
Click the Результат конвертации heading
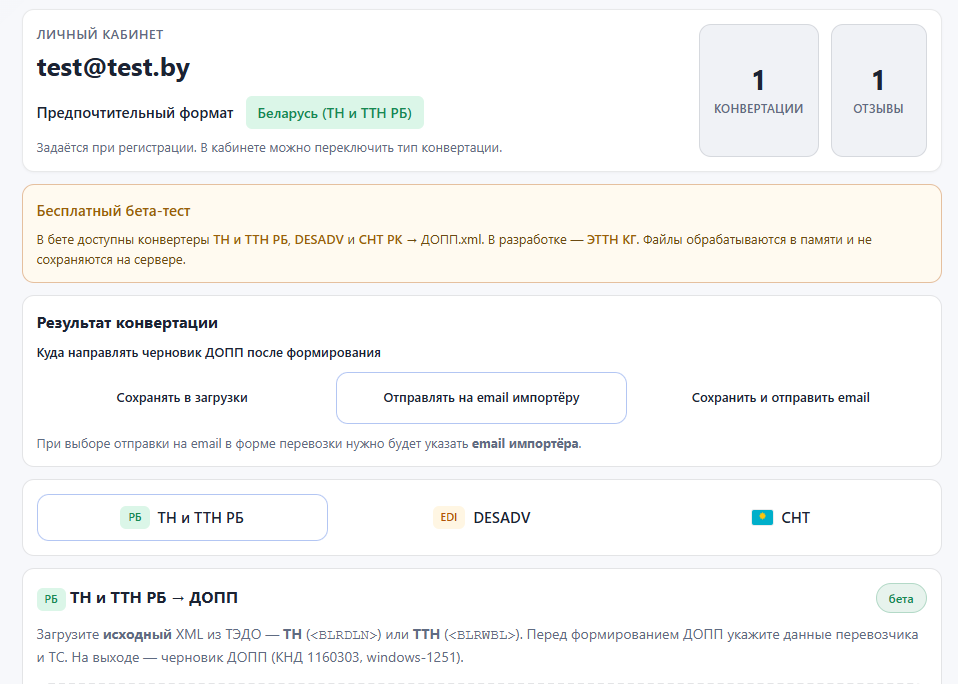[127, 322]
